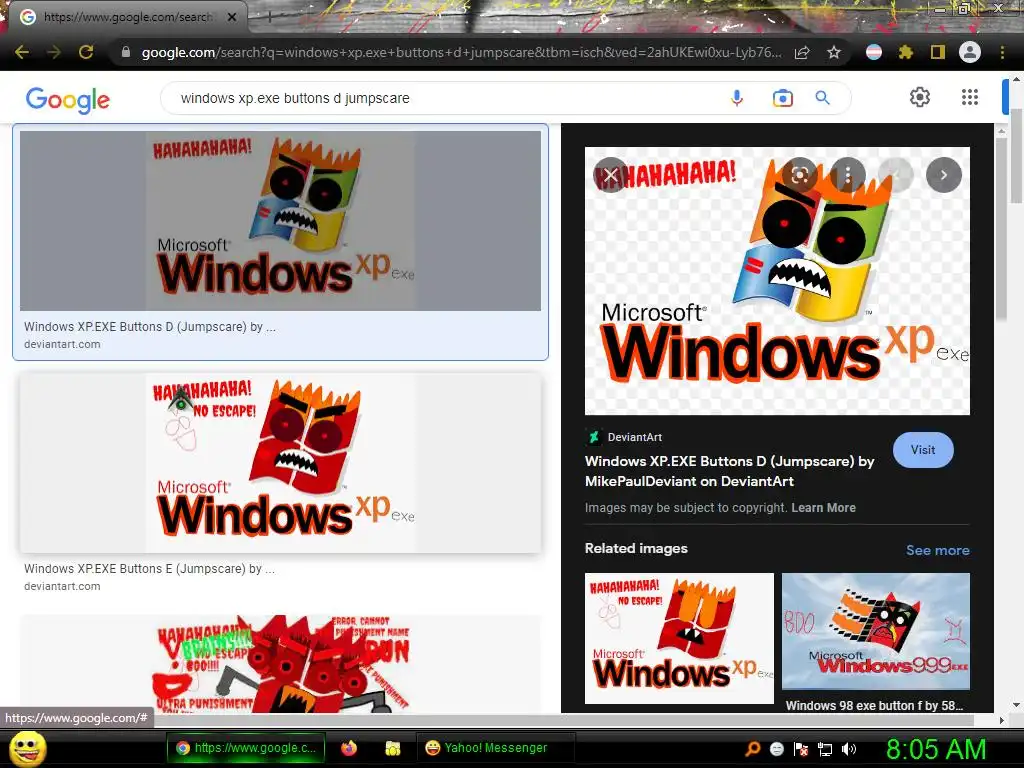Open Google quick settings gear

click(x=920, y=97)
